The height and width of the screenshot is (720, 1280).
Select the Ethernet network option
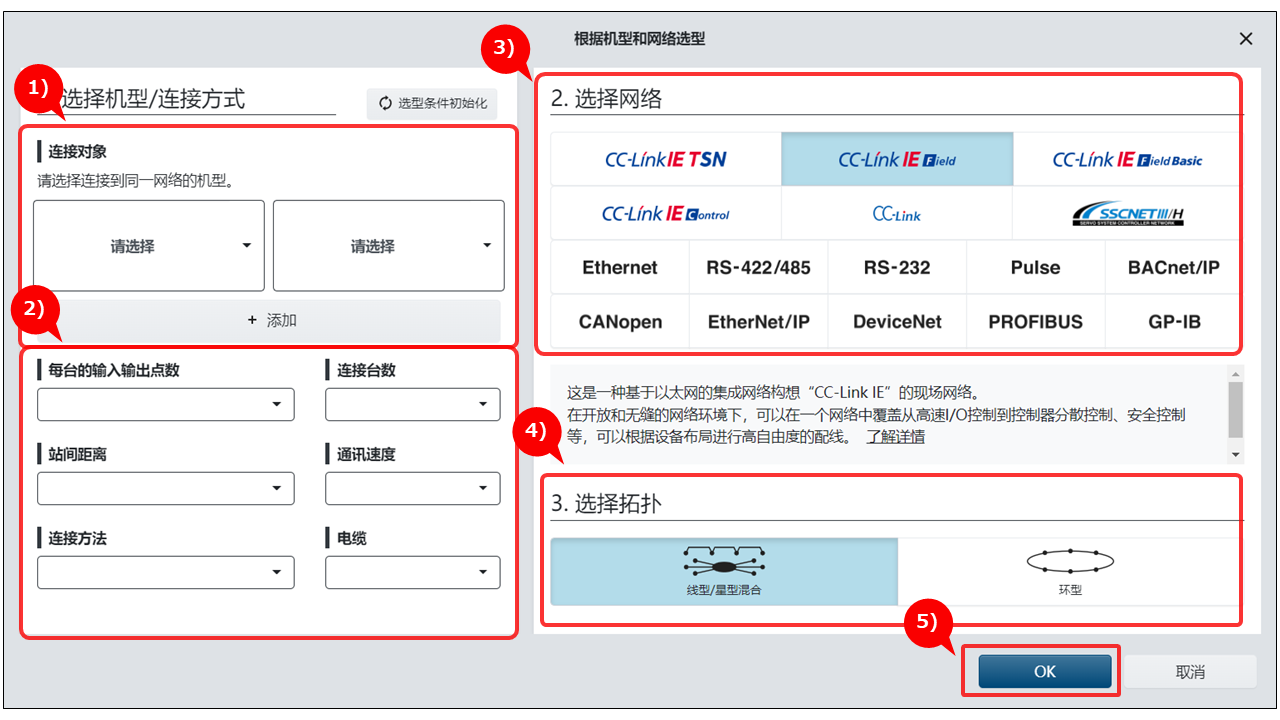click(x=620, y=267)
